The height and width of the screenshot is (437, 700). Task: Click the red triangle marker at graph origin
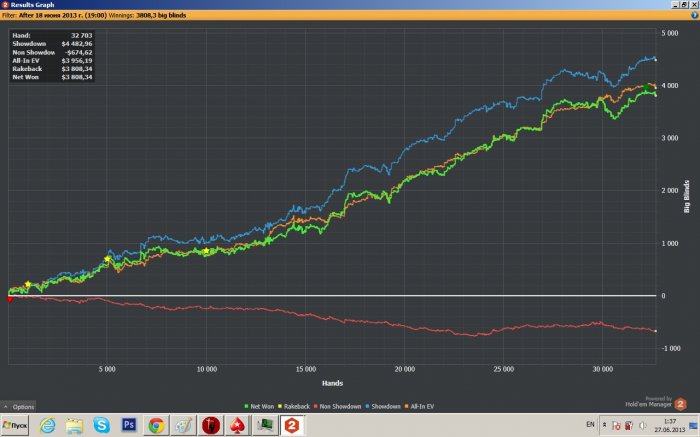[10, 299]
